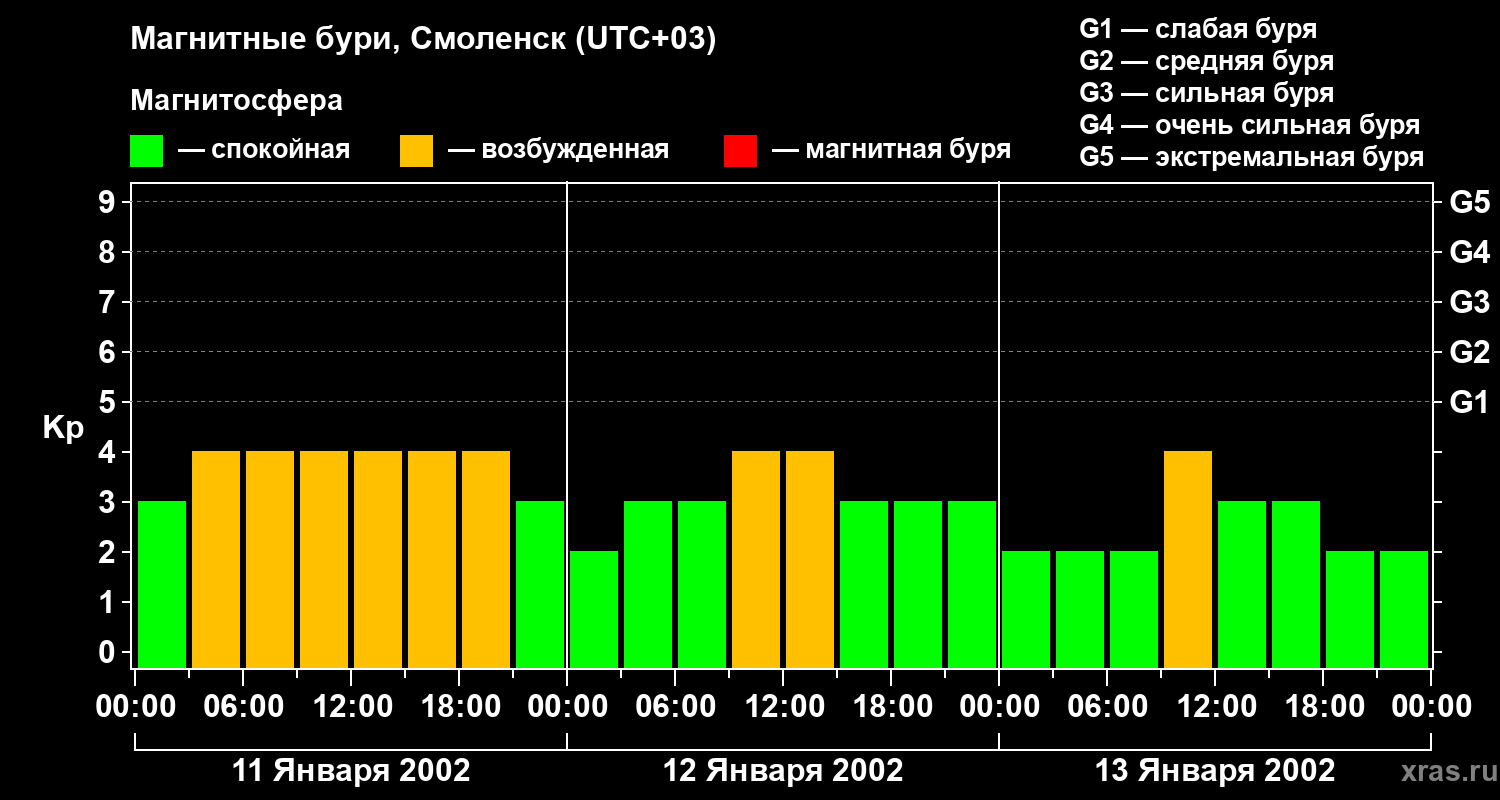The height and width of the screenshot is (800, 1500).
Task: Click the orange 'возбужденная' legend swatch
Action: point(416,151)
